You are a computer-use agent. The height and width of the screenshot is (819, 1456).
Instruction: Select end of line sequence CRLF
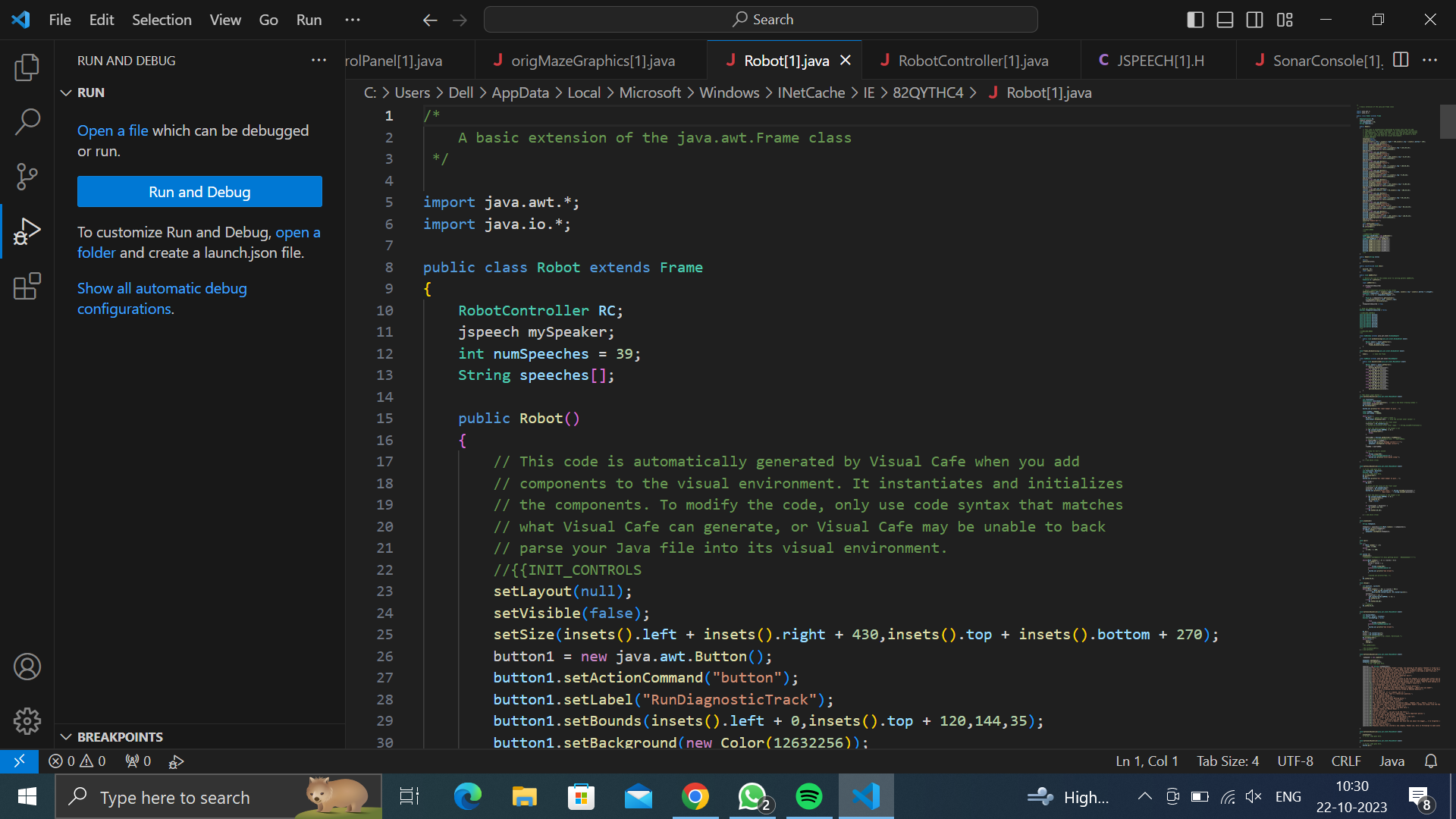1346,761
